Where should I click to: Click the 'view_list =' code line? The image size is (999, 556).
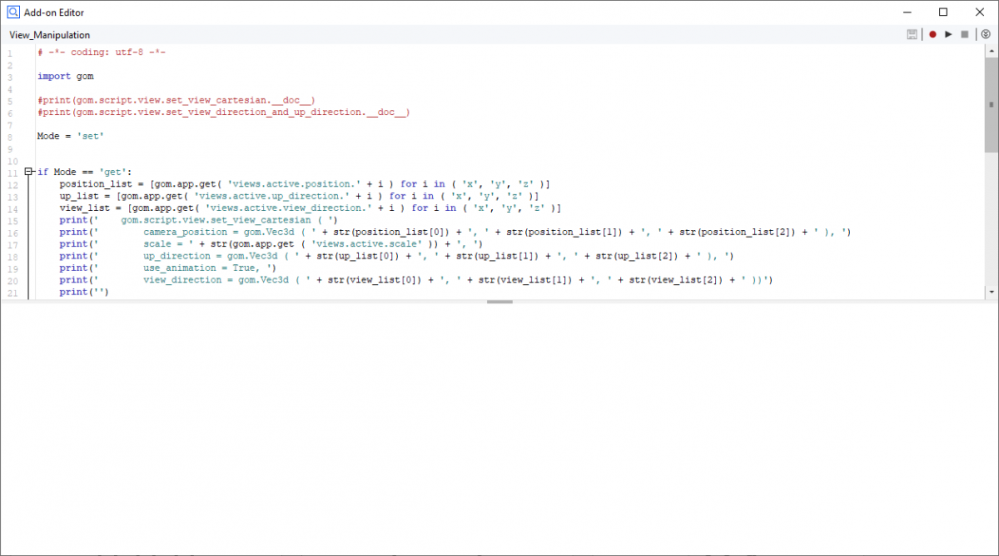coord(310,208)
